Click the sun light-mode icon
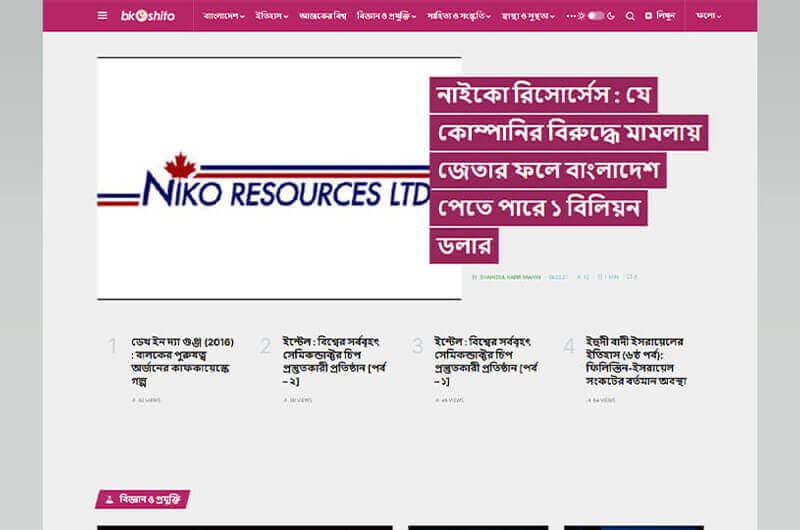The image size is (800, 530). [581, 16]
